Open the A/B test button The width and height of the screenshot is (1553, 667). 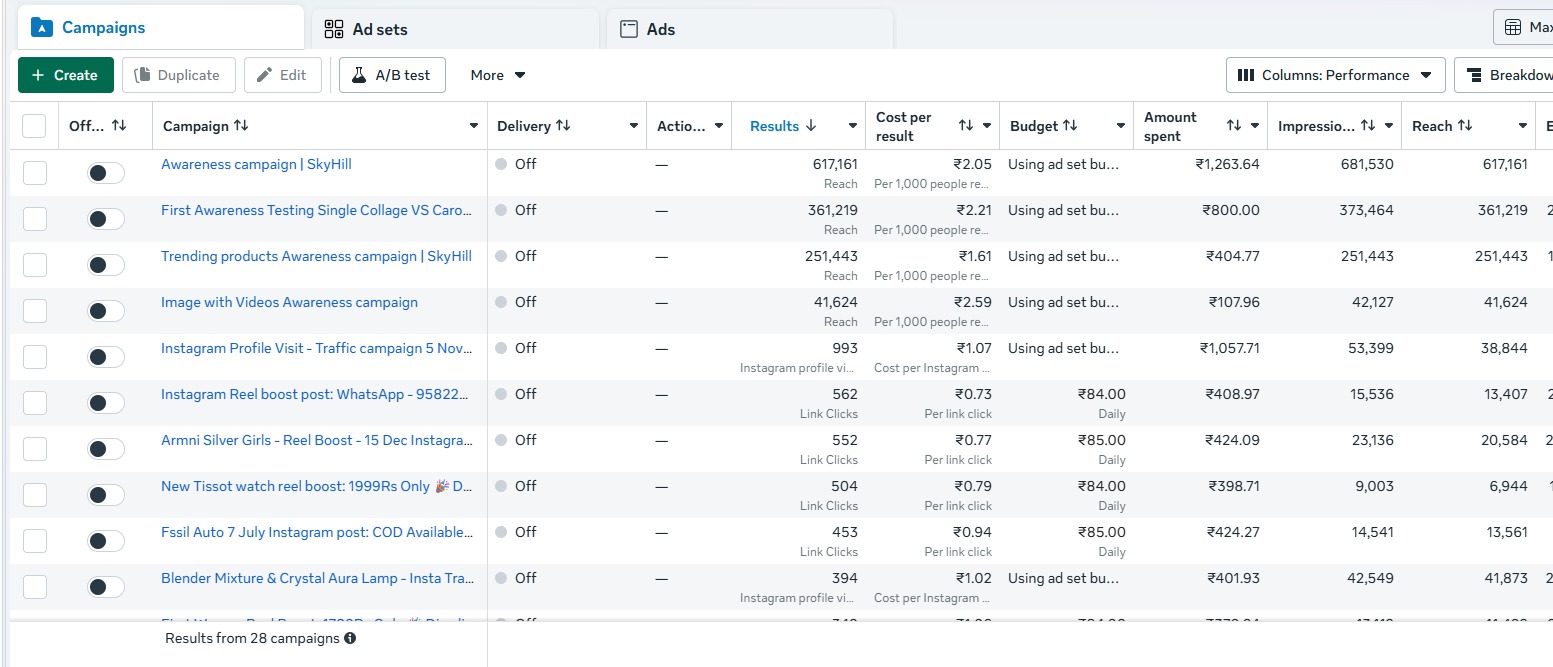392,75
